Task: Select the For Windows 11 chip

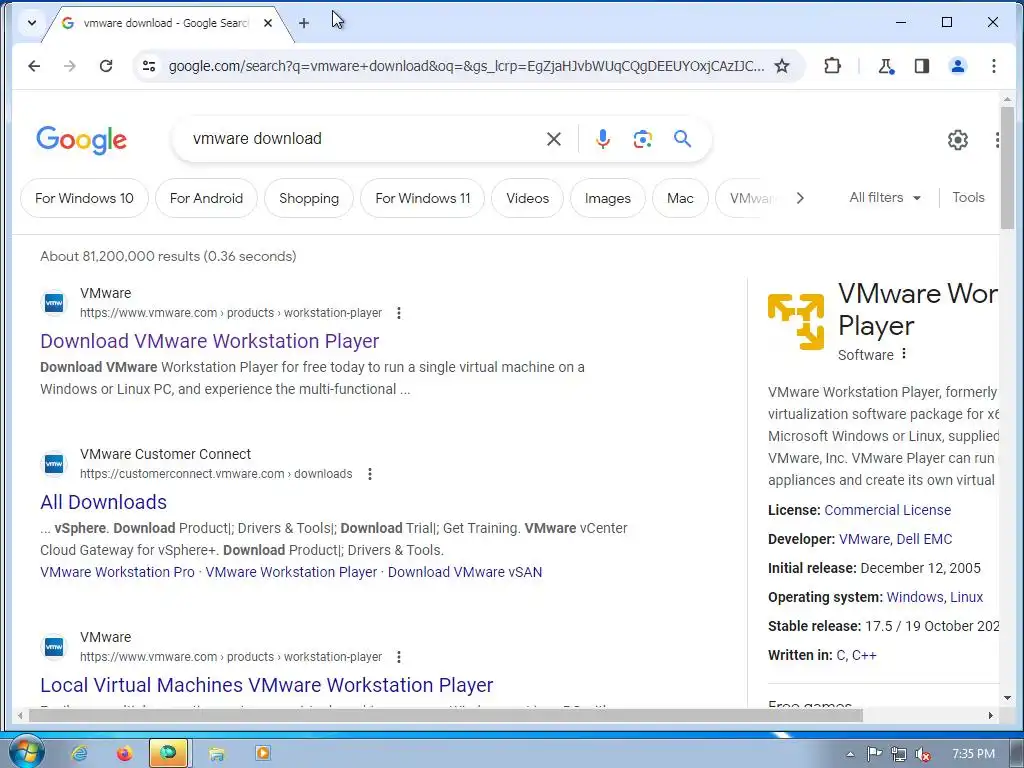Action: pos(423,198)
